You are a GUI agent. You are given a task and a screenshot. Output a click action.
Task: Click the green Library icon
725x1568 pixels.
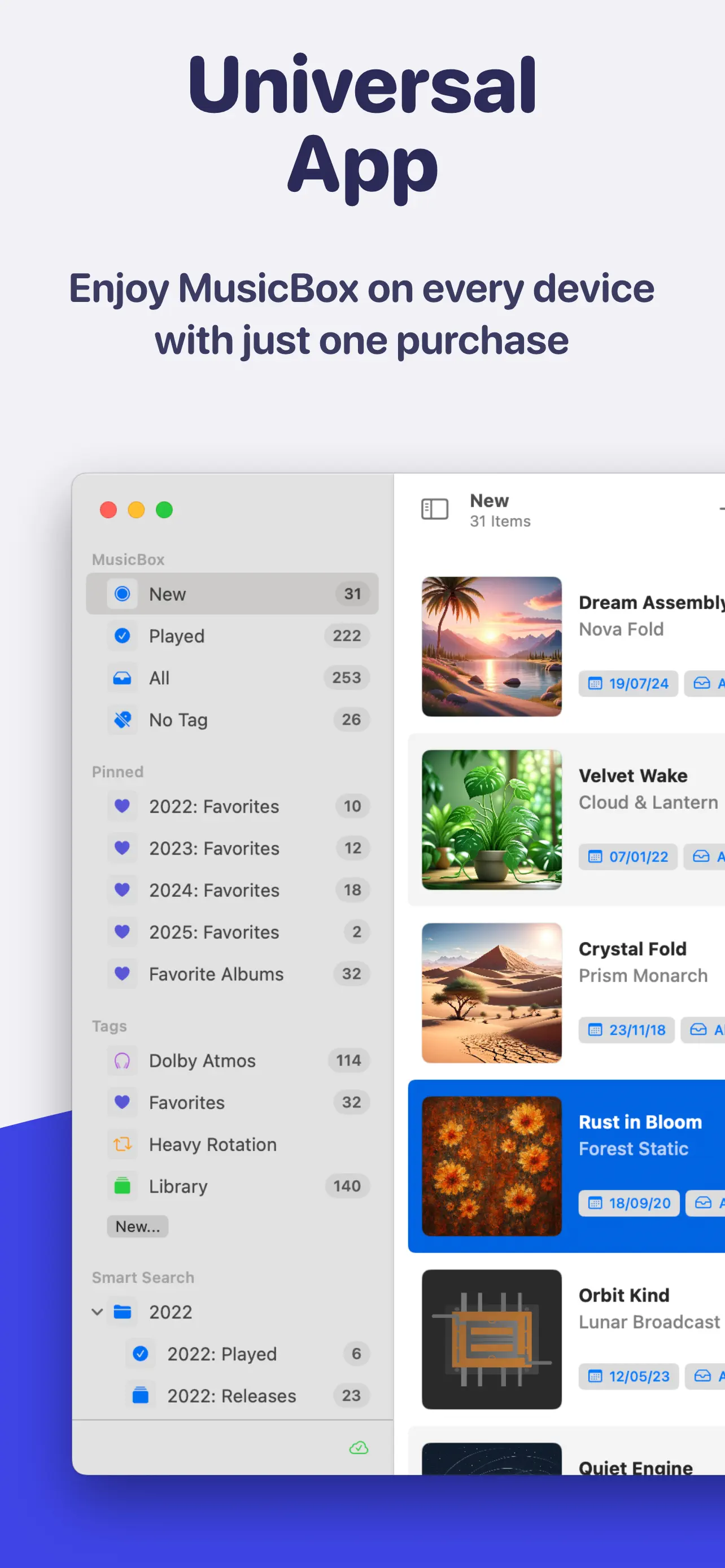(123, 1186)
